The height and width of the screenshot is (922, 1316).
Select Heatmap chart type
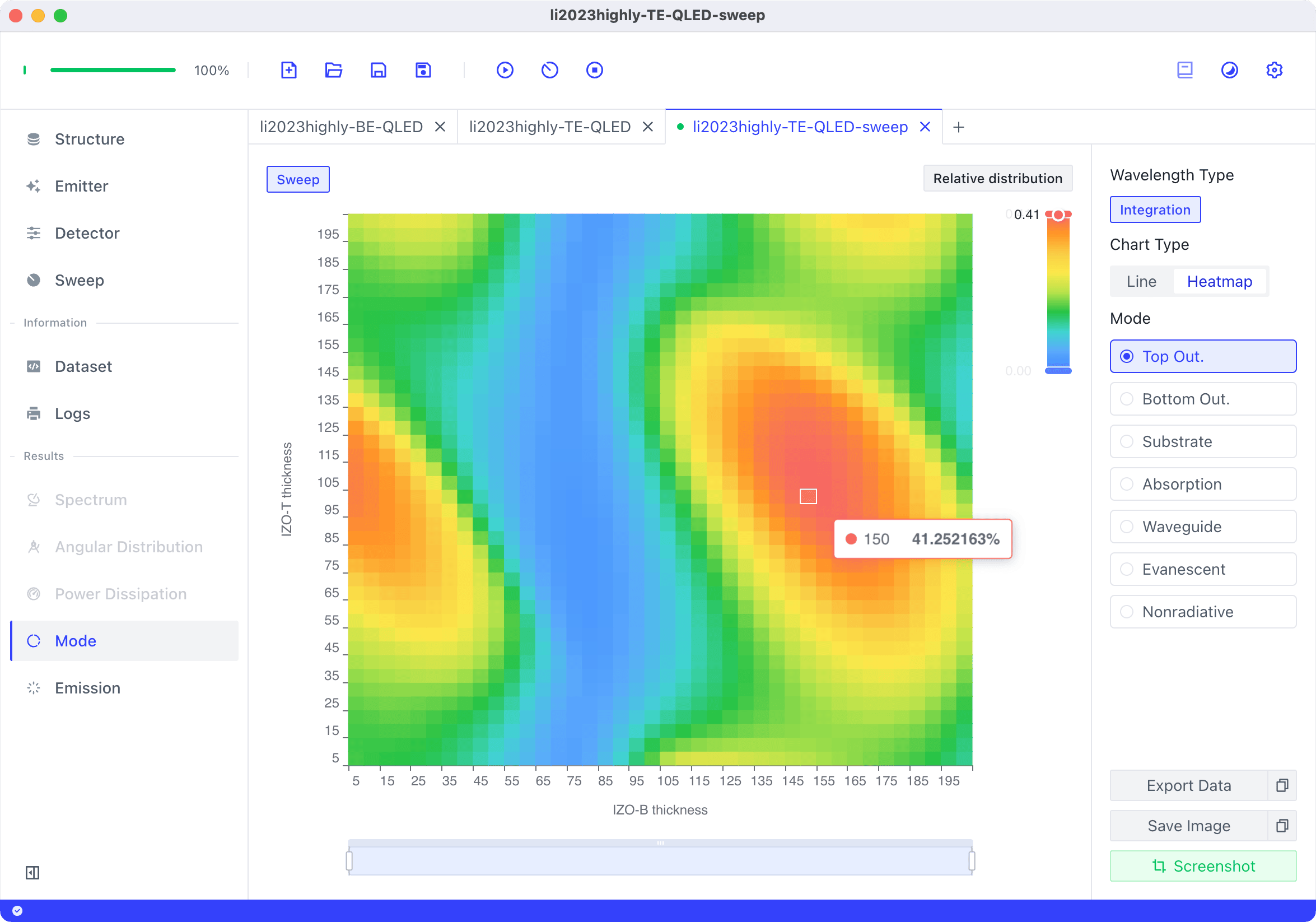(1220, 281)
